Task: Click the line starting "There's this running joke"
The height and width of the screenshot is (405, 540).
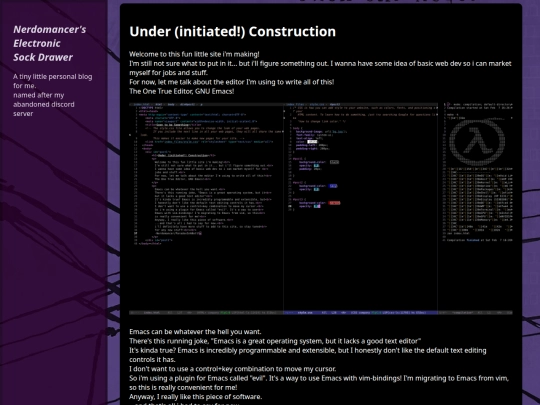Action: tap(275, 341)
